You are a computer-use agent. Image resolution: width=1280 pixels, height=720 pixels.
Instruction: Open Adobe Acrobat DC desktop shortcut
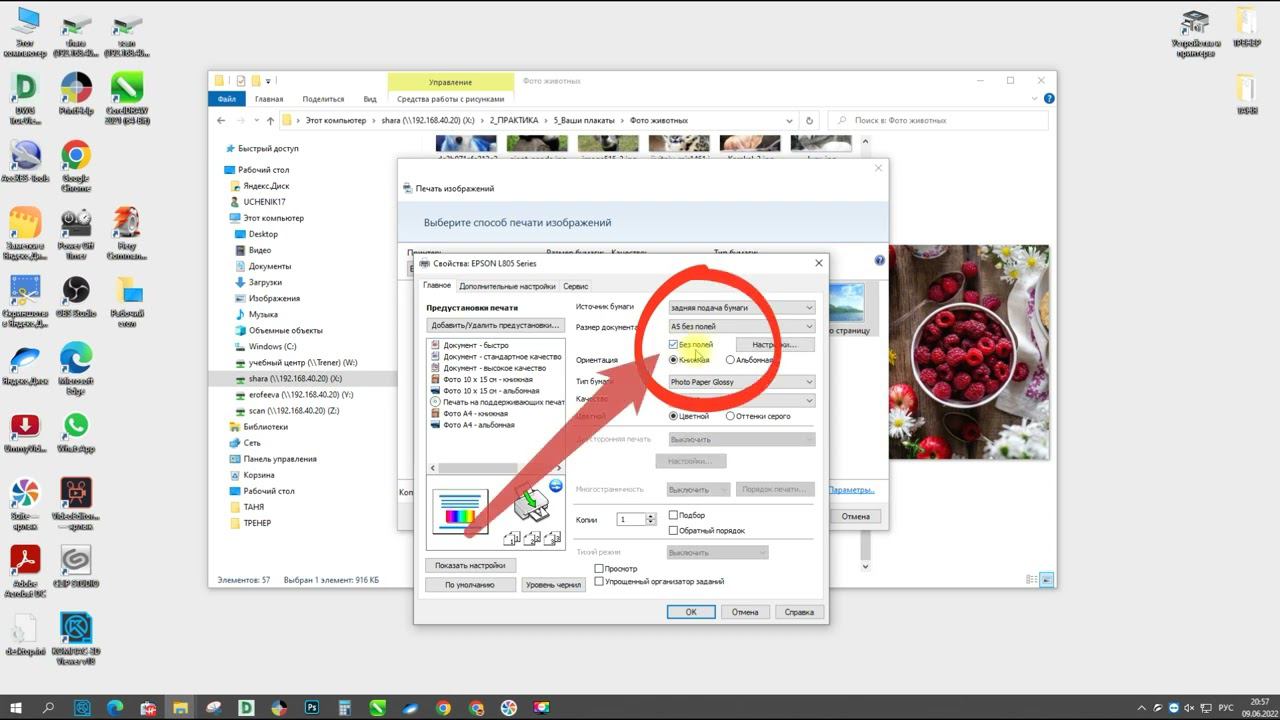(x=25, y=570)
